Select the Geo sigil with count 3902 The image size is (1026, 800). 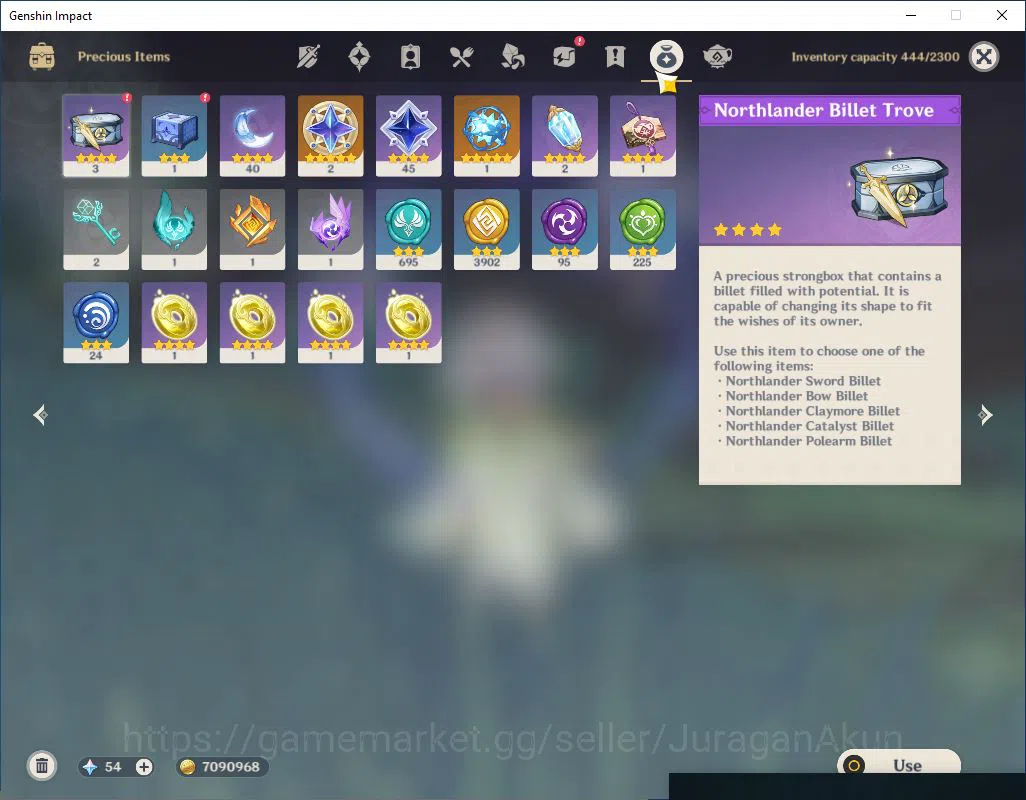click(486, 229)
